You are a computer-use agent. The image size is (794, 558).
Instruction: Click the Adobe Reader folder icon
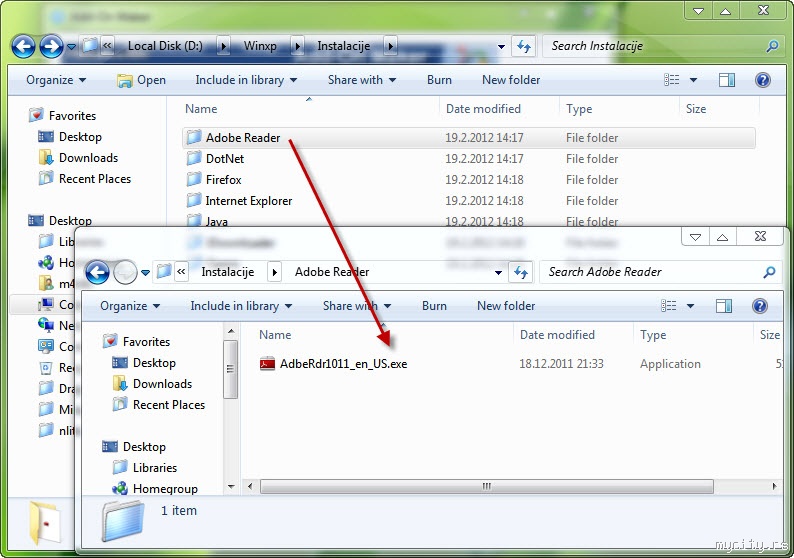[x=193, y=137]
